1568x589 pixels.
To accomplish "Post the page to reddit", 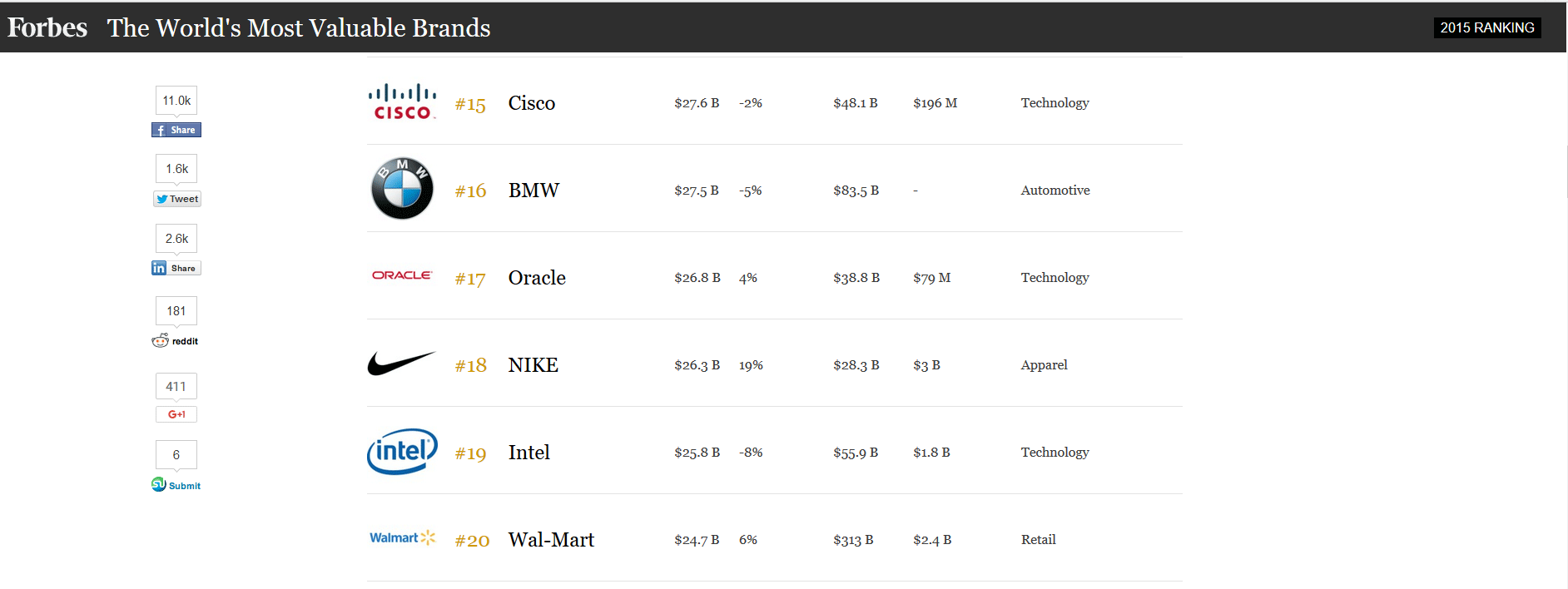I will click(x=176, y=341).
